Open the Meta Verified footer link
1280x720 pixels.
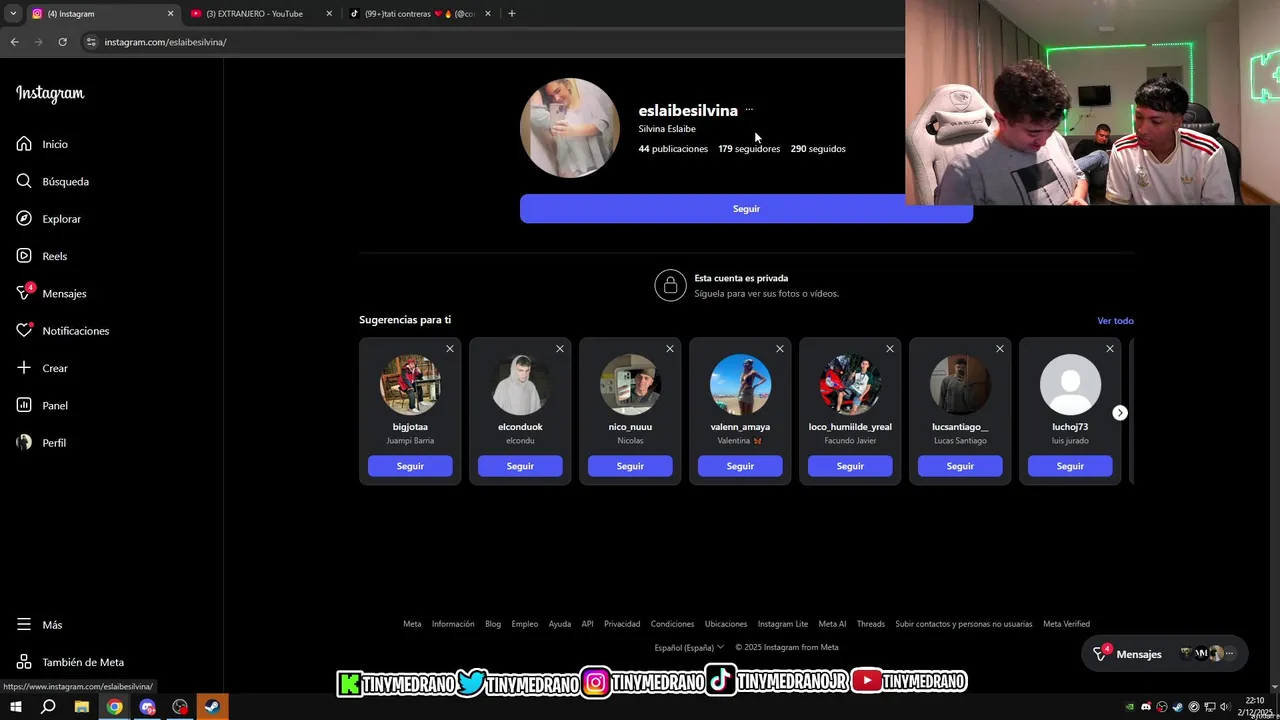(x=1066, y=624)
